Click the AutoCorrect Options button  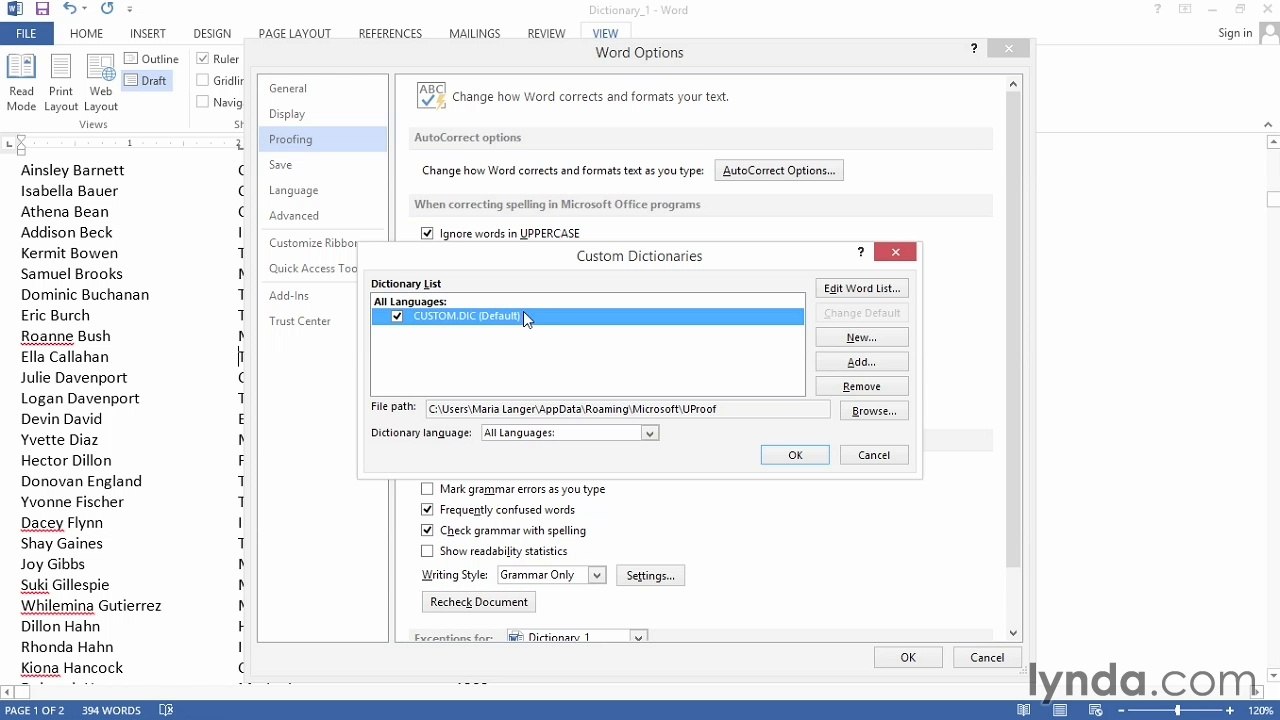click(x=779, y=171)
